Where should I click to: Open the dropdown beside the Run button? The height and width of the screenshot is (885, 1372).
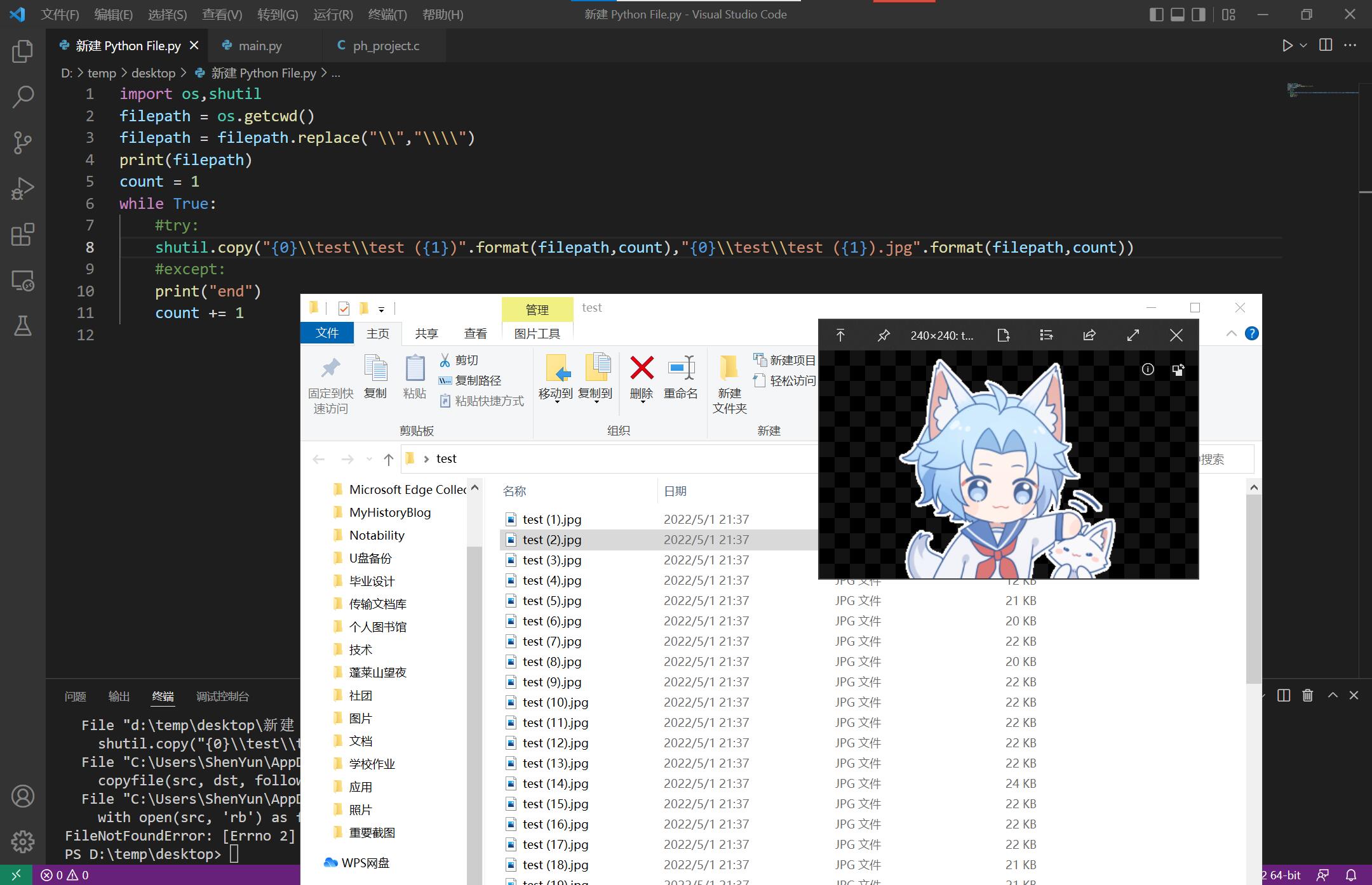pyautogui.click(x=1303, y=46)
